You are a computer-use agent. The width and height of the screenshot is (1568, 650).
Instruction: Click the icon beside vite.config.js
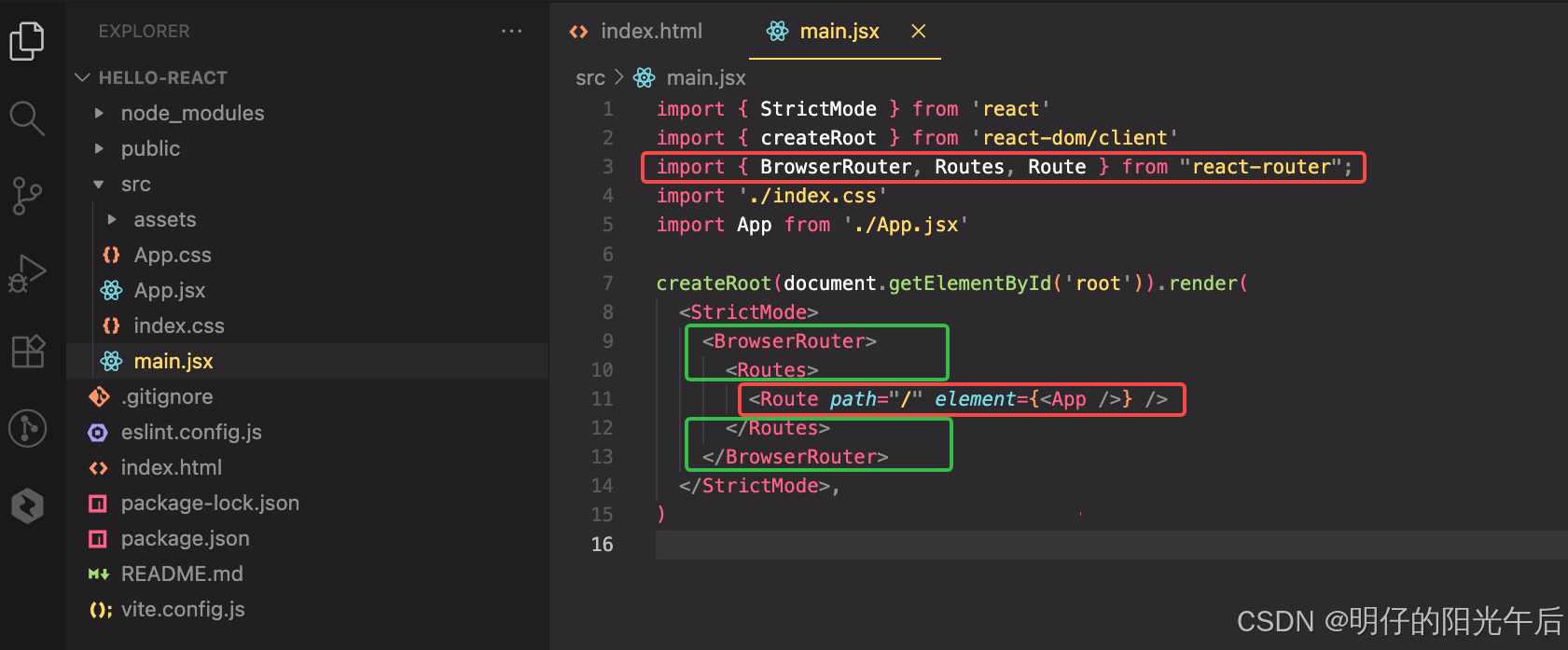point(100,609)
